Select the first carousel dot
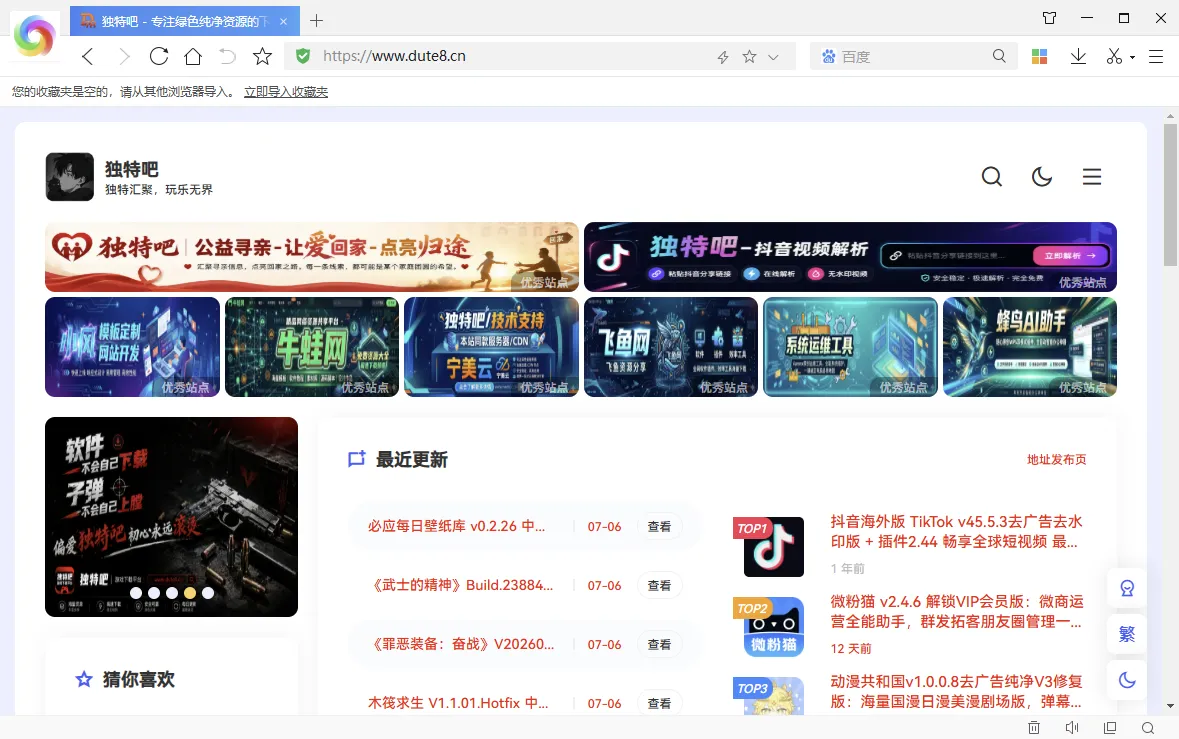The width and height of the screenshot is (1179, 739). tap(136, 593)
